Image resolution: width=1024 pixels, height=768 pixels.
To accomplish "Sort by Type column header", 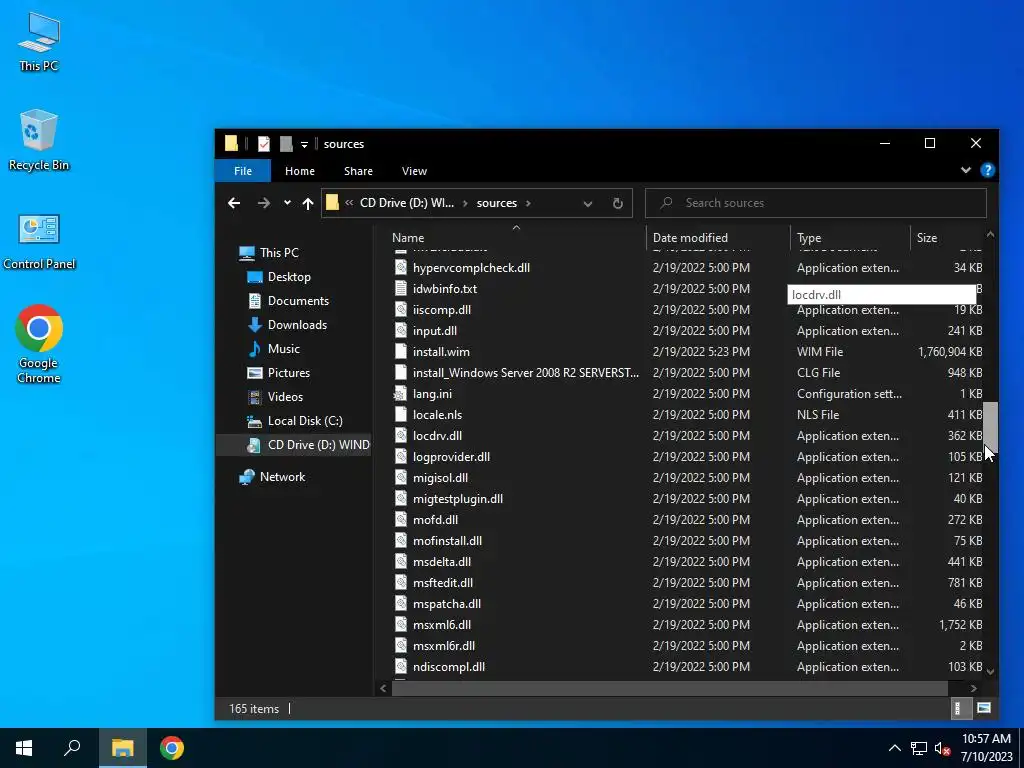I will (x=850, y=238).
